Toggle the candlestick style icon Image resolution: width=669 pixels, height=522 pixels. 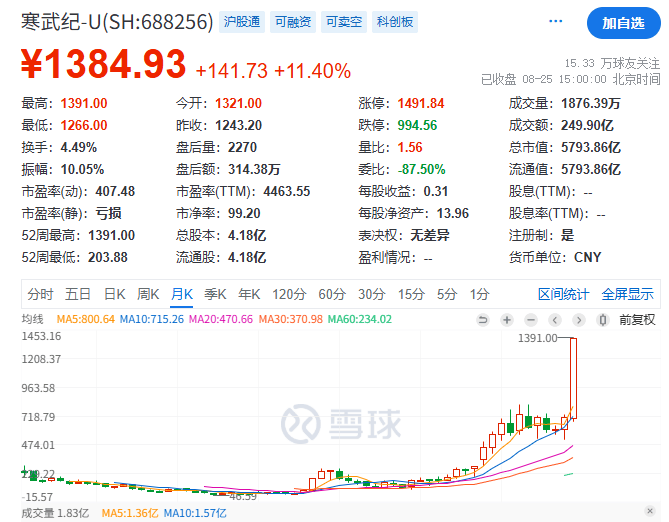point(602,320)
